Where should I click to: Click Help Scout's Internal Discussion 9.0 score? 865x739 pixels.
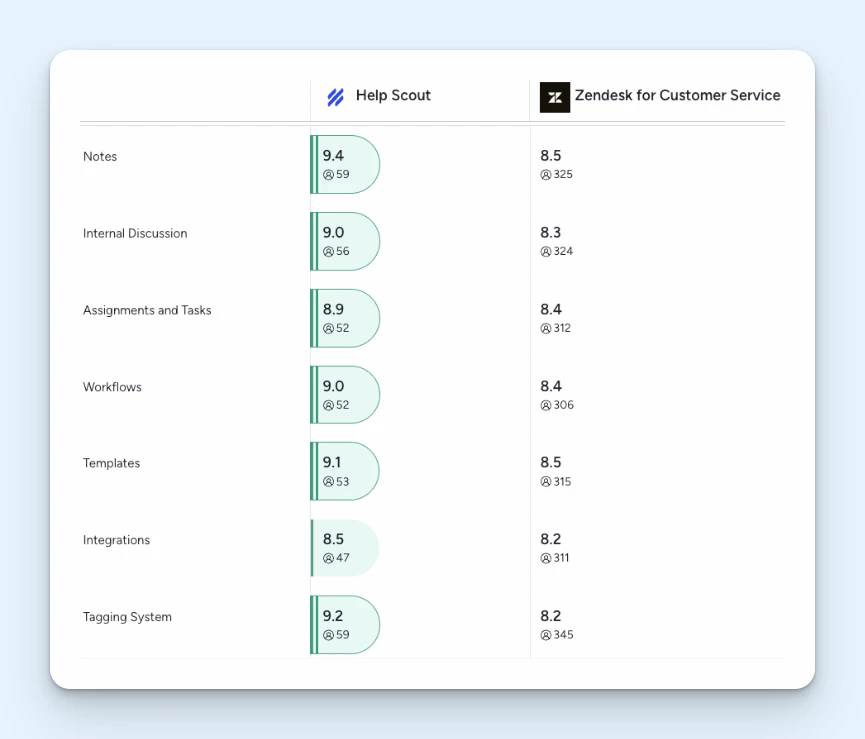(333, 233)
